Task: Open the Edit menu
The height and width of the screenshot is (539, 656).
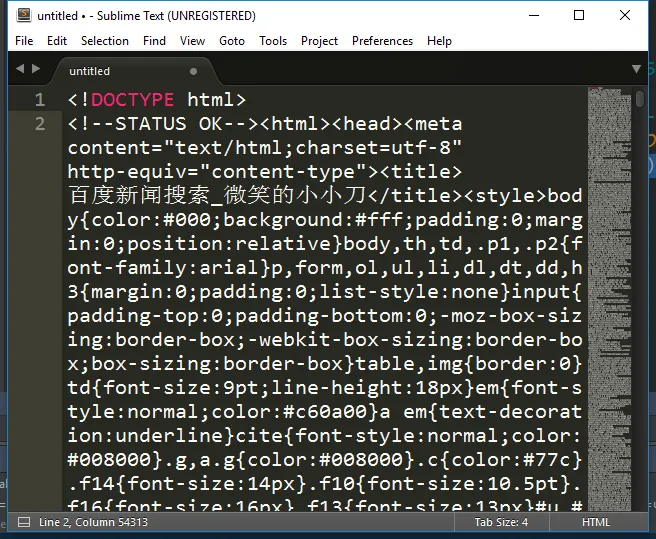Action: pyautogui.click(x=57, y=41)
